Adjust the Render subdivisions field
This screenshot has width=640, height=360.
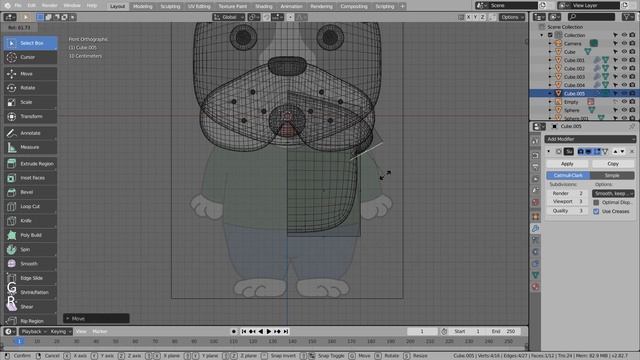(x=567, y=193)
